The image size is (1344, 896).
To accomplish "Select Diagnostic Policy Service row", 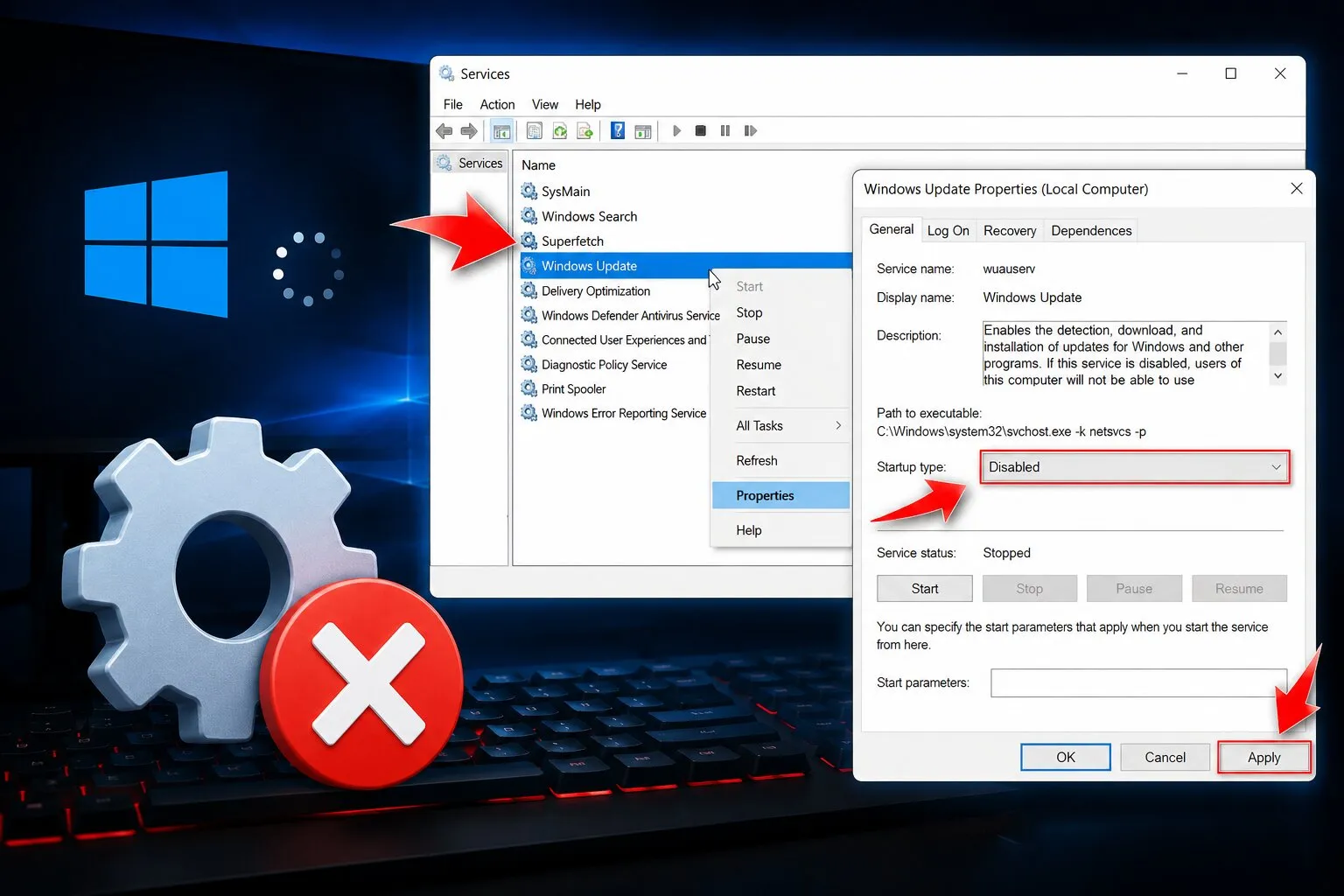I will coord(594,364).
